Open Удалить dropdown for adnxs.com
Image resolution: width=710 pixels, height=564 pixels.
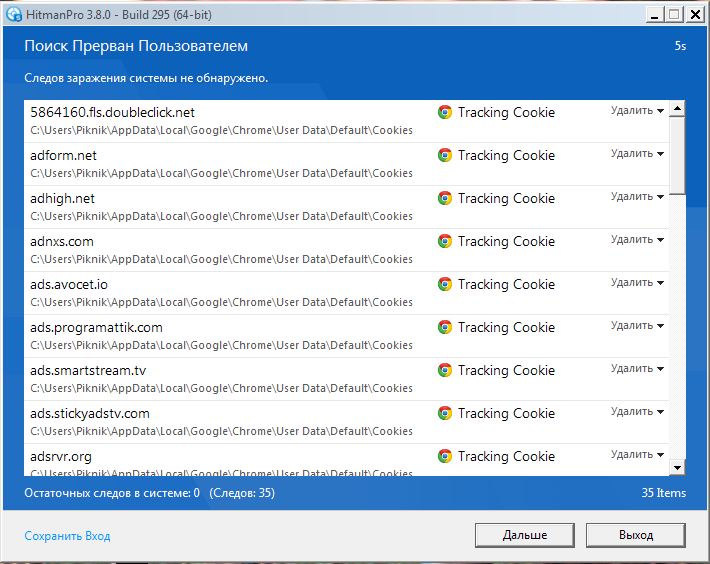click(637, 239)
